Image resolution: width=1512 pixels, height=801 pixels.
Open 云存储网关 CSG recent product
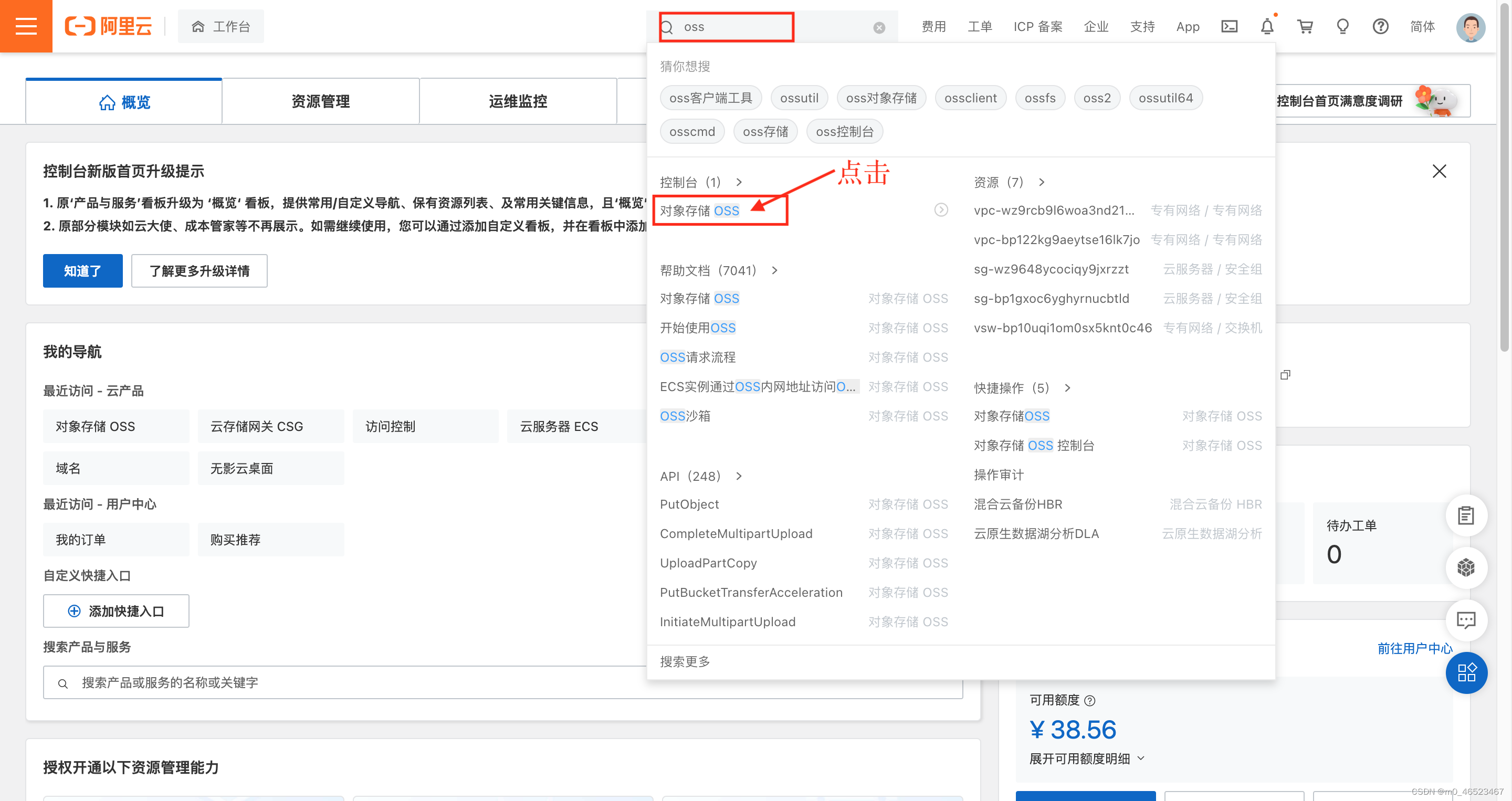(270, 426)
